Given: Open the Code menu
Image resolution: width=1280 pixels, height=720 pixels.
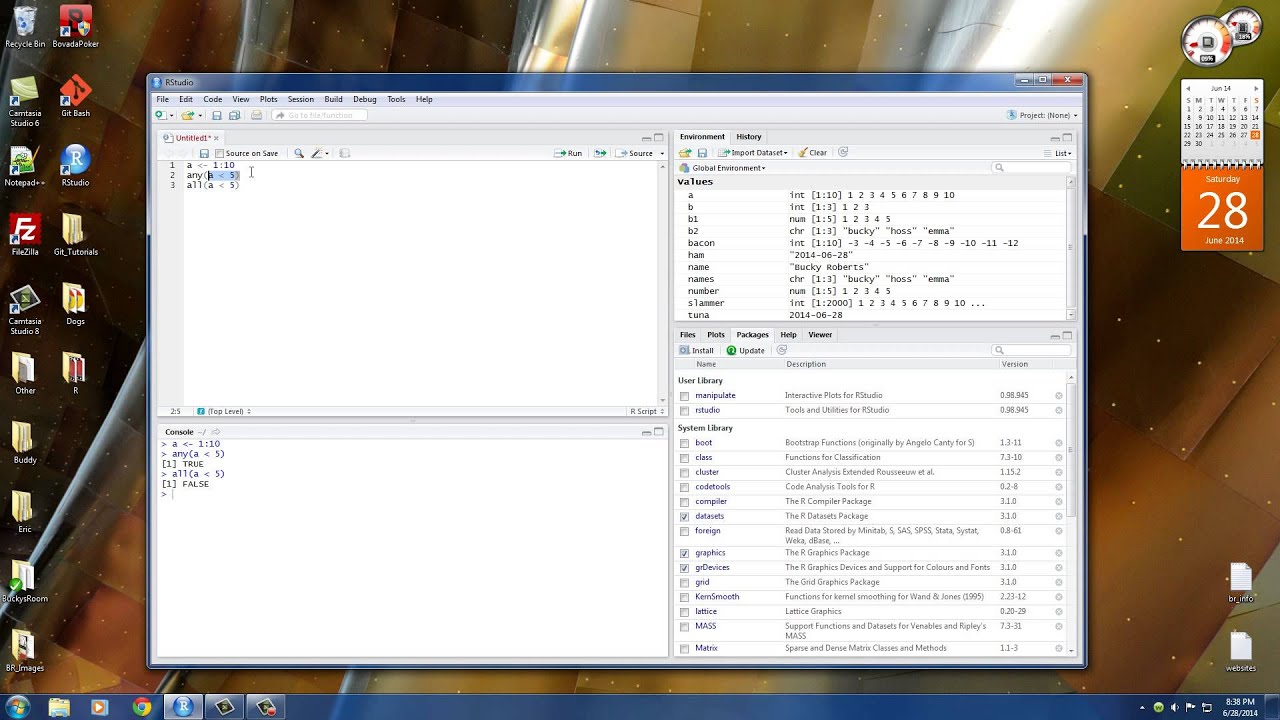Looking at the screenshot, I should 212,100.
